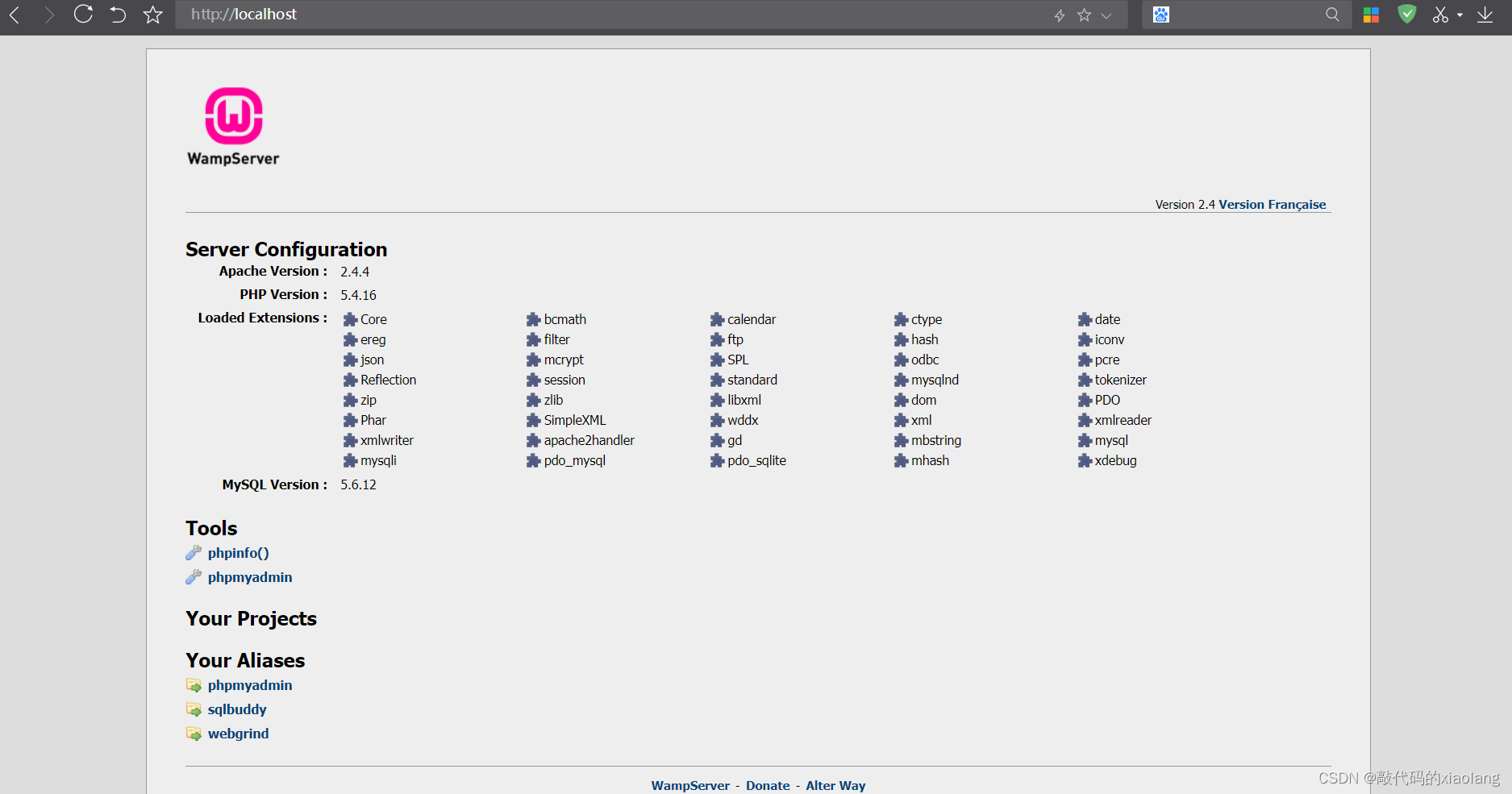Click the pdo_sqlite extension text
This screenshot has height=794, width=1512.
click(756, 460)
